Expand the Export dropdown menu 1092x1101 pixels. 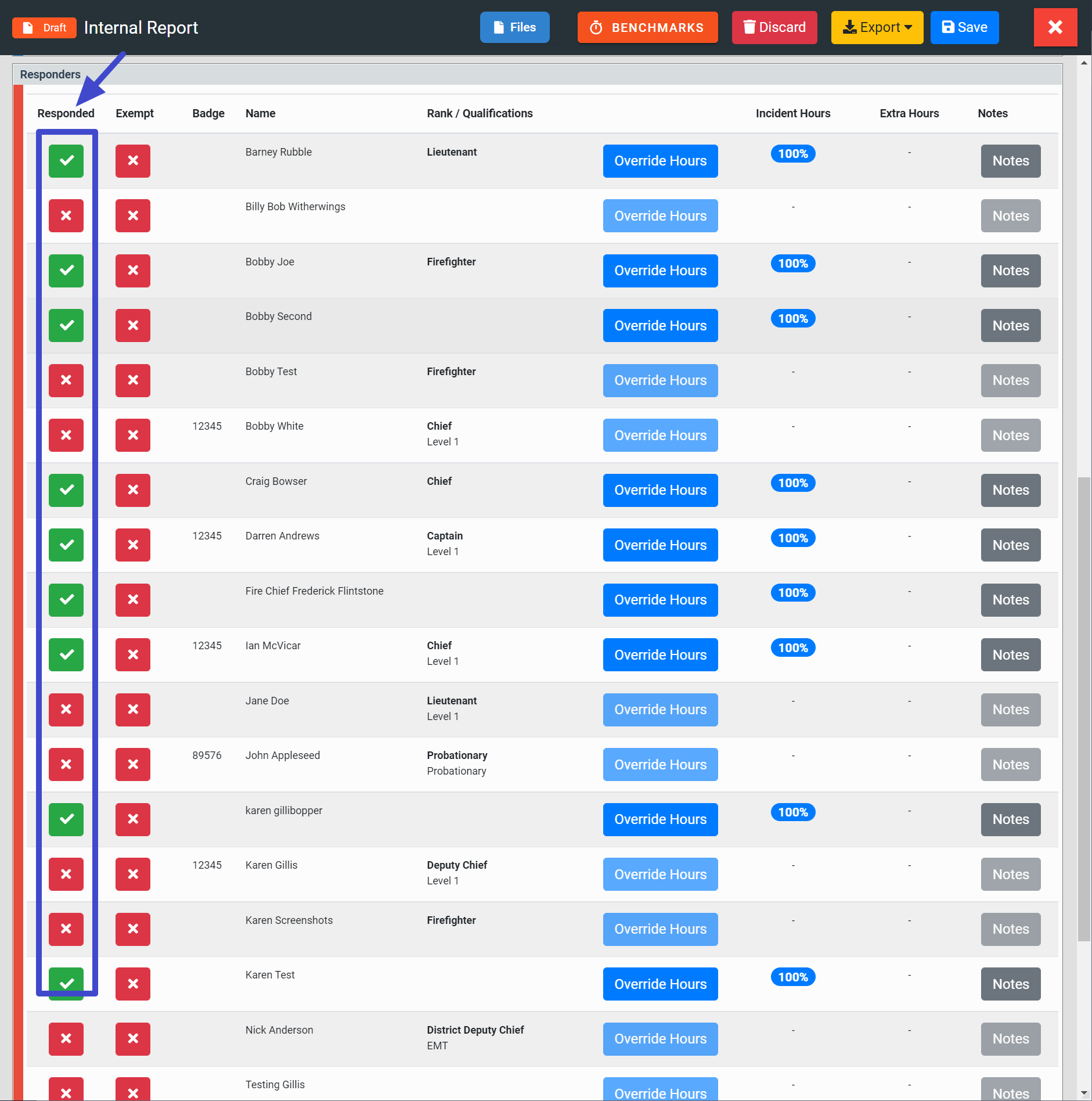pos(877,27)
